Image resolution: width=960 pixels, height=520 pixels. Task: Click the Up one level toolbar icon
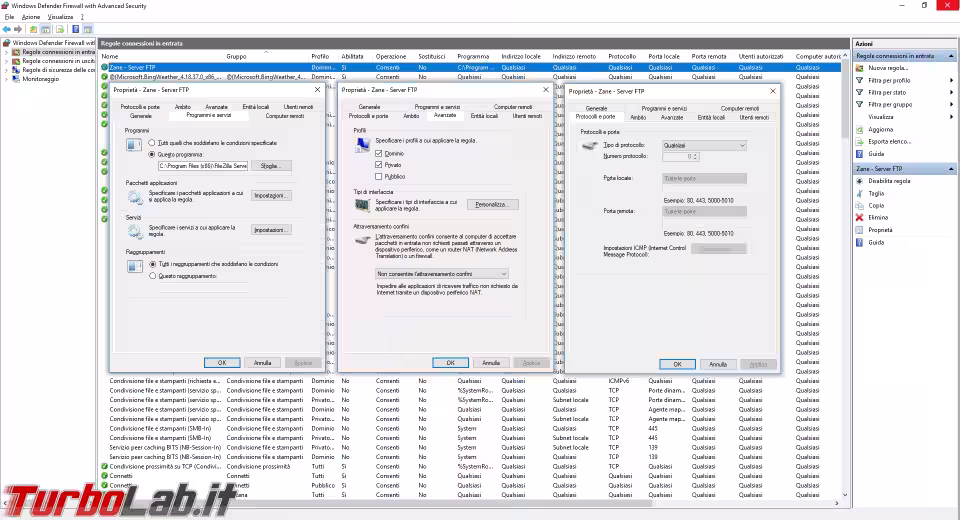click(33, 29)
